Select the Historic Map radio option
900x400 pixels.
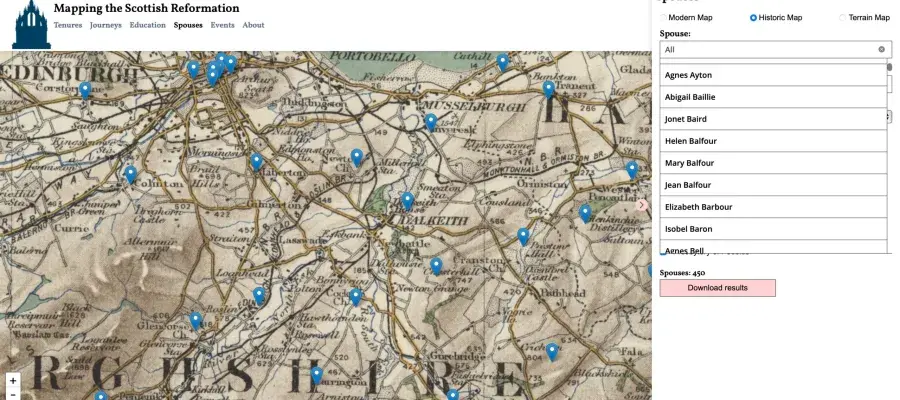click(x=753, y=18)
